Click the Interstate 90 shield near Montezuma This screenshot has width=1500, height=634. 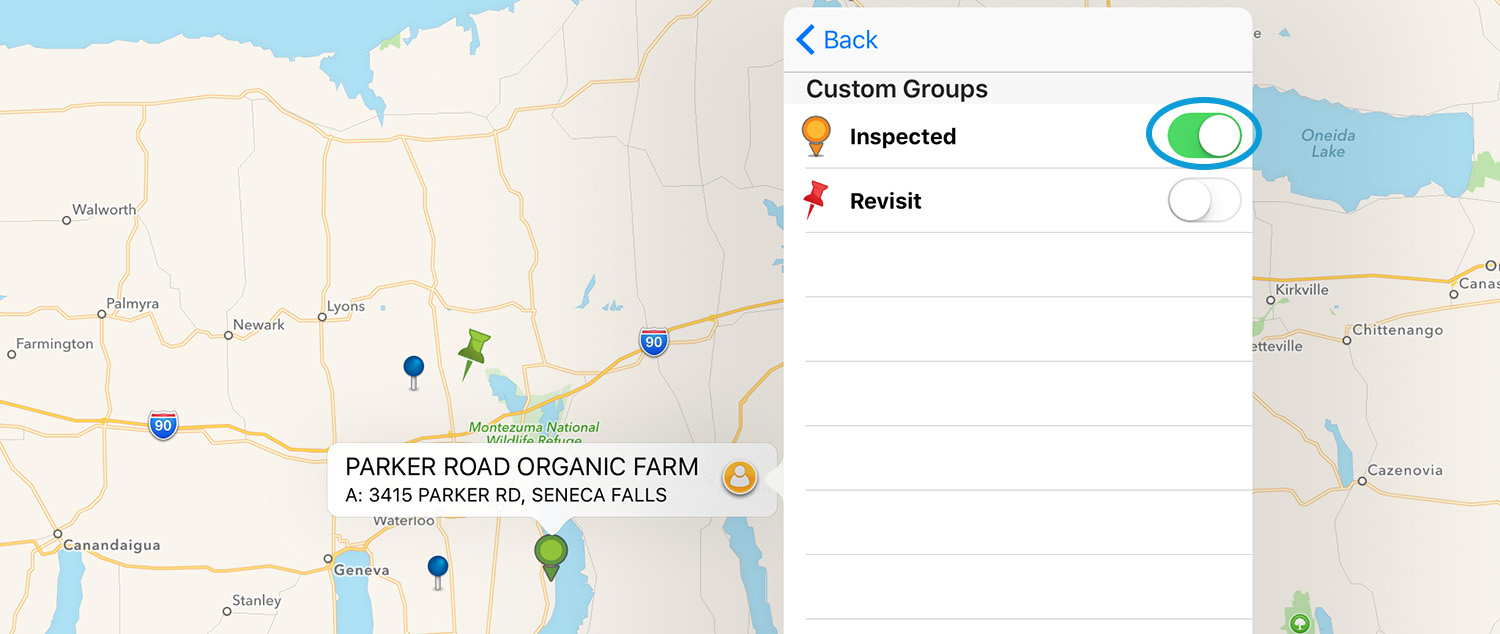click(653, 341)
